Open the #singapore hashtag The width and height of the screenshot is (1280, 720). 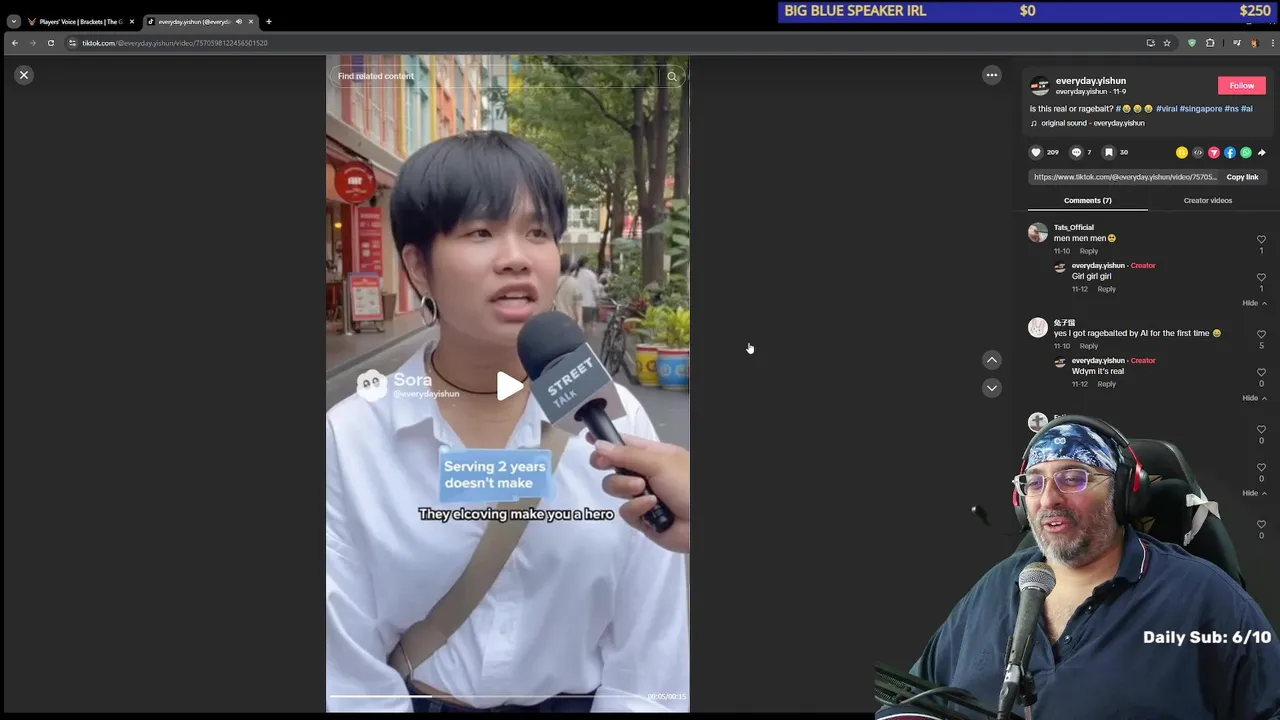click(1201, 108)
